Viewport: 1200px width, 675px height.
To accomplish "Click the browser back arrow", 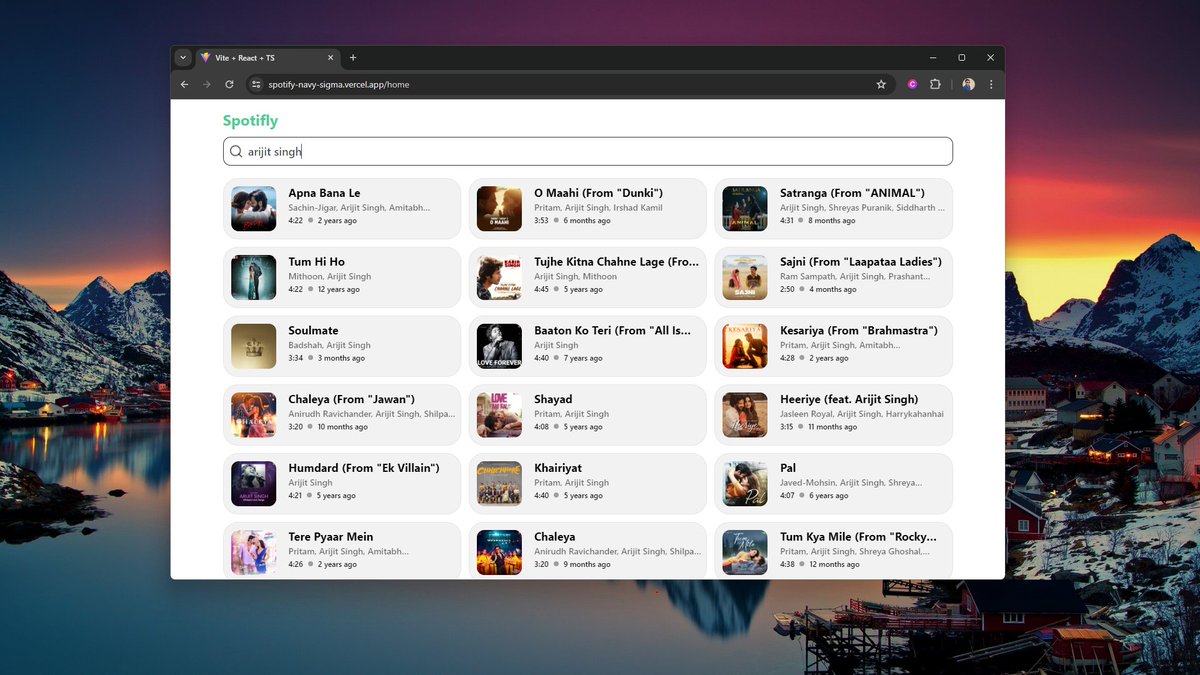I will pyautogui.click(x=184, y=85).
